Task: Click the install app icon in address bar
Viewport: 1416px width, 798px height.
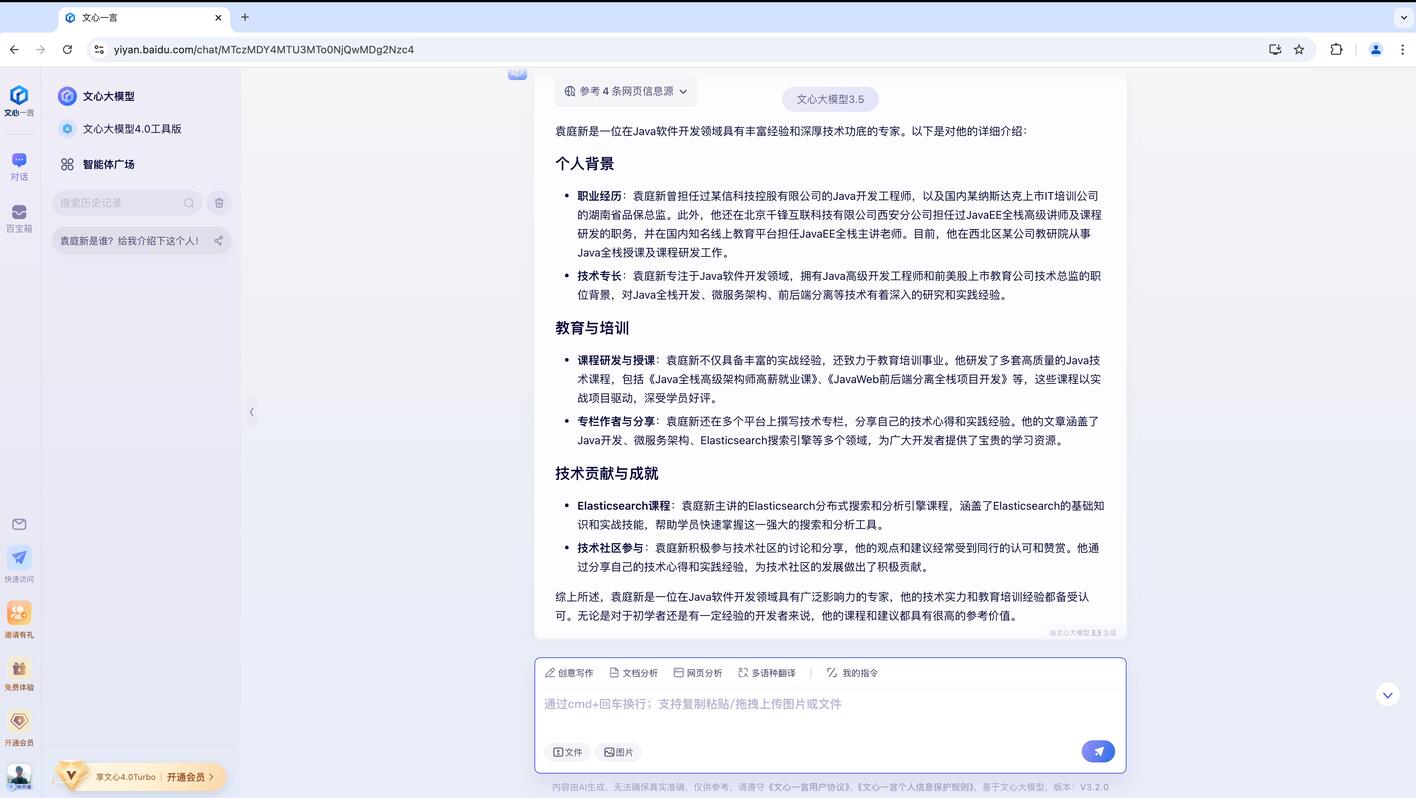Action: click(1275, 49)
